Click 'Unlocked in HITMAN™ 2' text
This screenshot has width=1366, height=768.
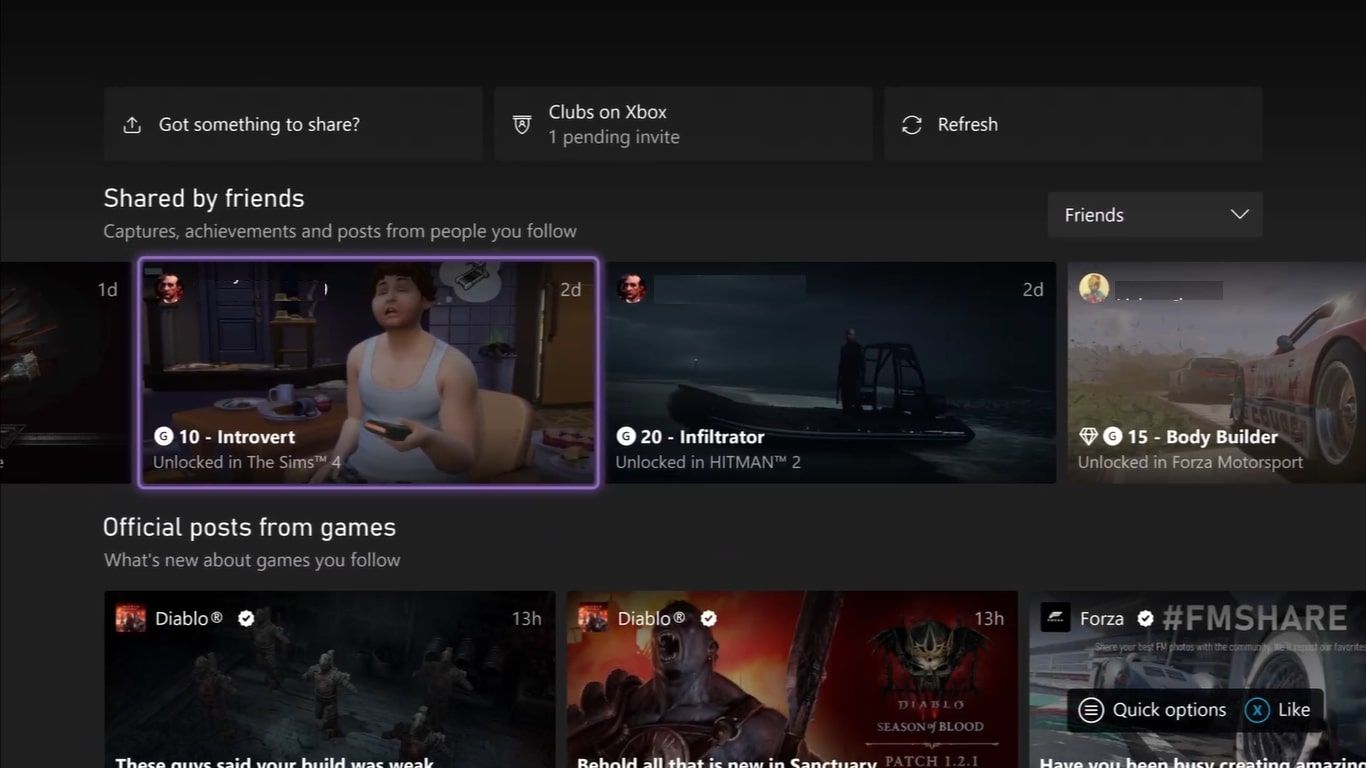[x=708, y=462]
